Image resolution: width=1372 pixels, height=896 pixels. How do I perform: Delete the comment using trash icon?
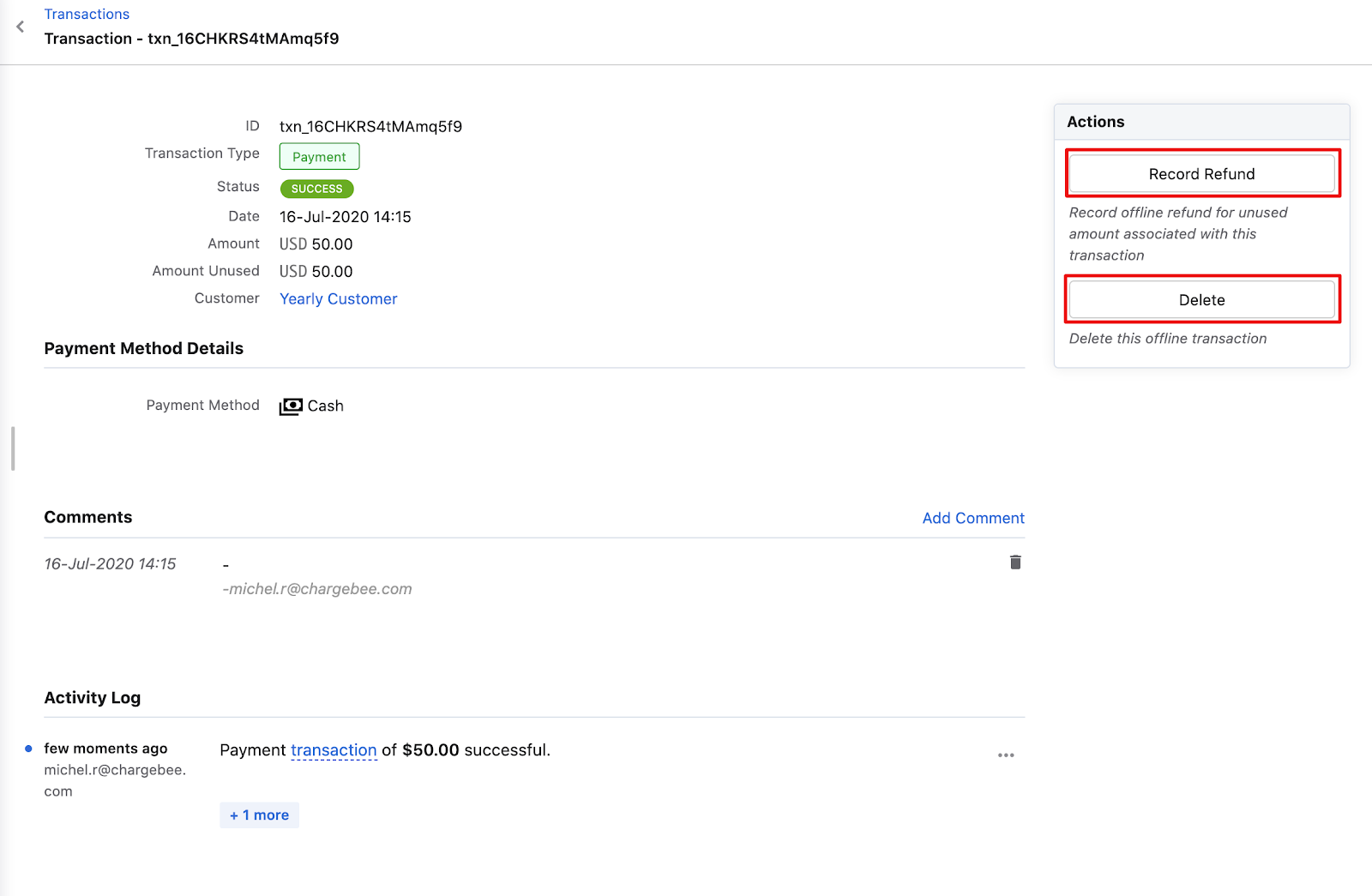[1015, 562]
